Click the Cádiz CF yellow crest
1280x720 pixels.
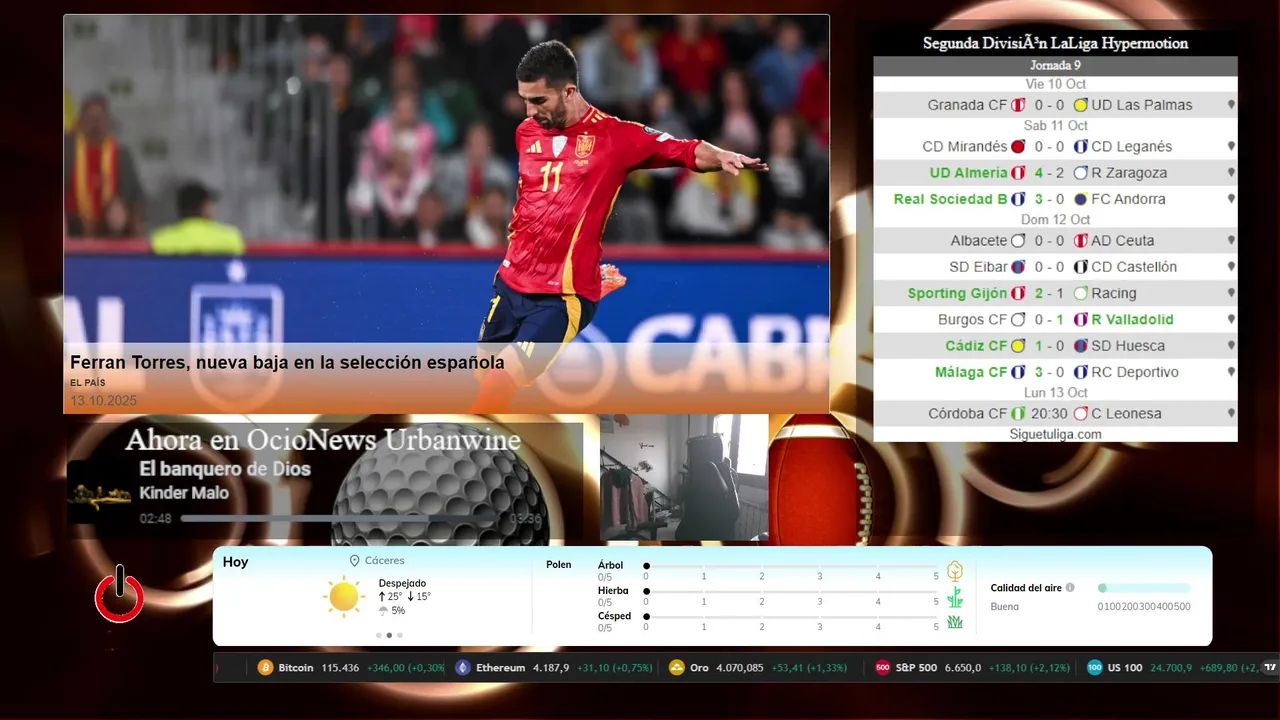[x=1019, y=346]
